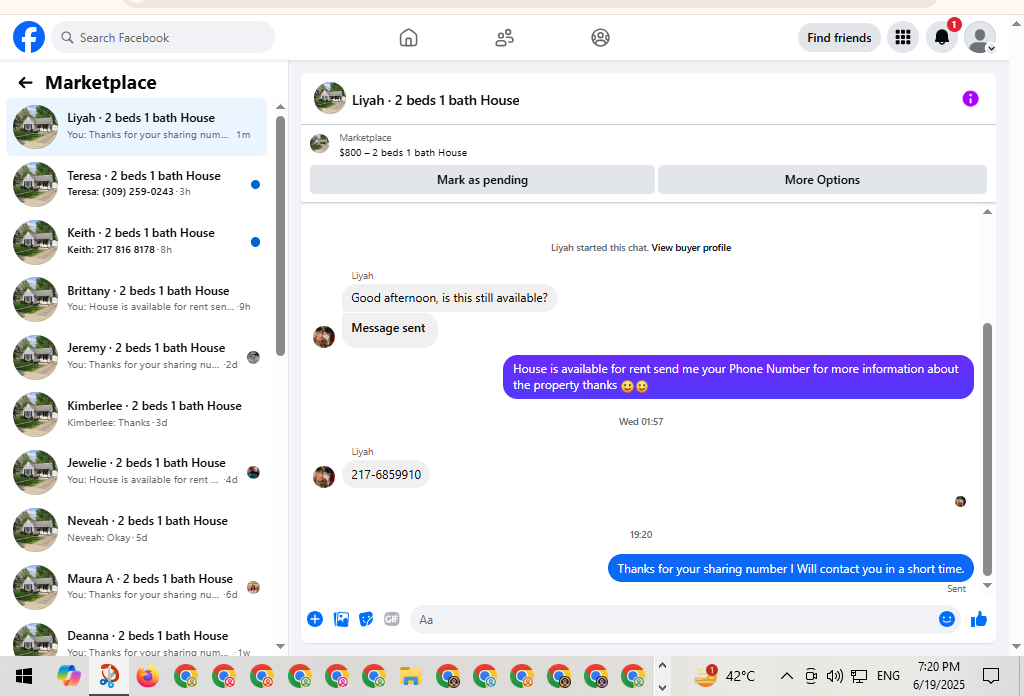1024x696 pixels.
Task: Click Liyah's avatar beside the phone number
Action: (324, 477)
